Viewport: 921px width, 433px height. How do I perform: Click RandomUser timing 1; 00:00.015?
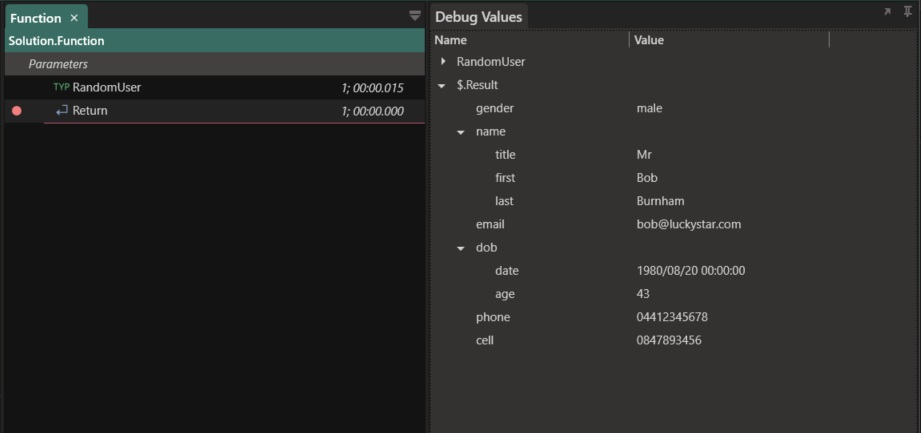tap(372, 88)
